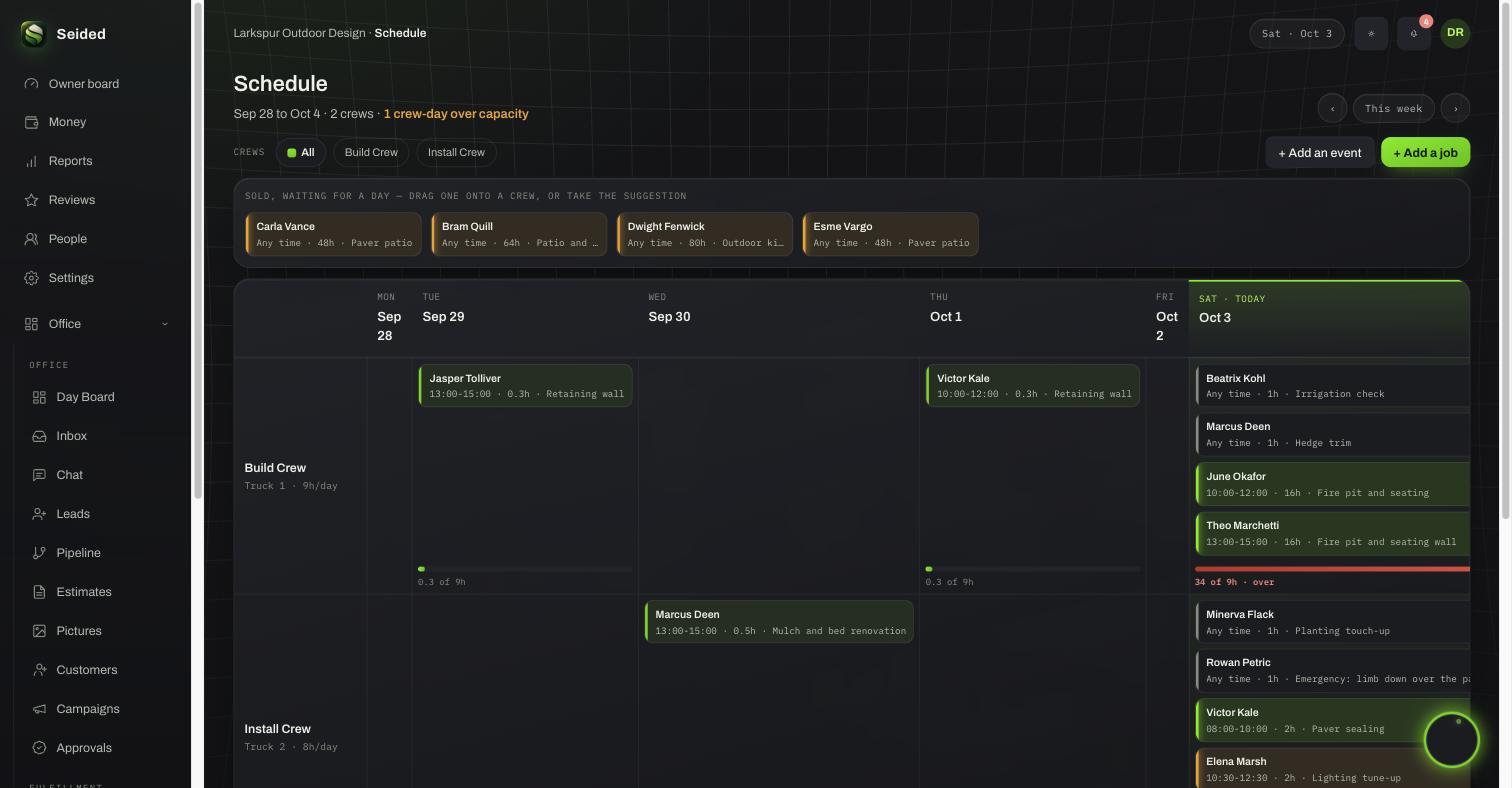
Task: Open the DR user avatar menu
Action: [1455, 33]
